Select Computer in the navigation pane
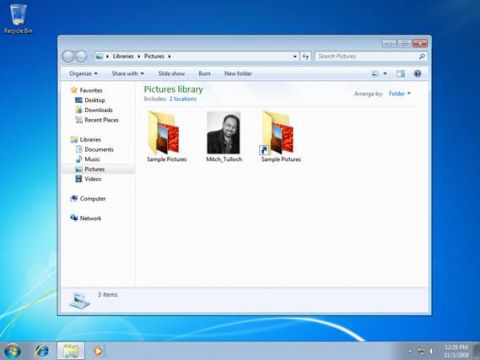 click(x=93, y=199)
